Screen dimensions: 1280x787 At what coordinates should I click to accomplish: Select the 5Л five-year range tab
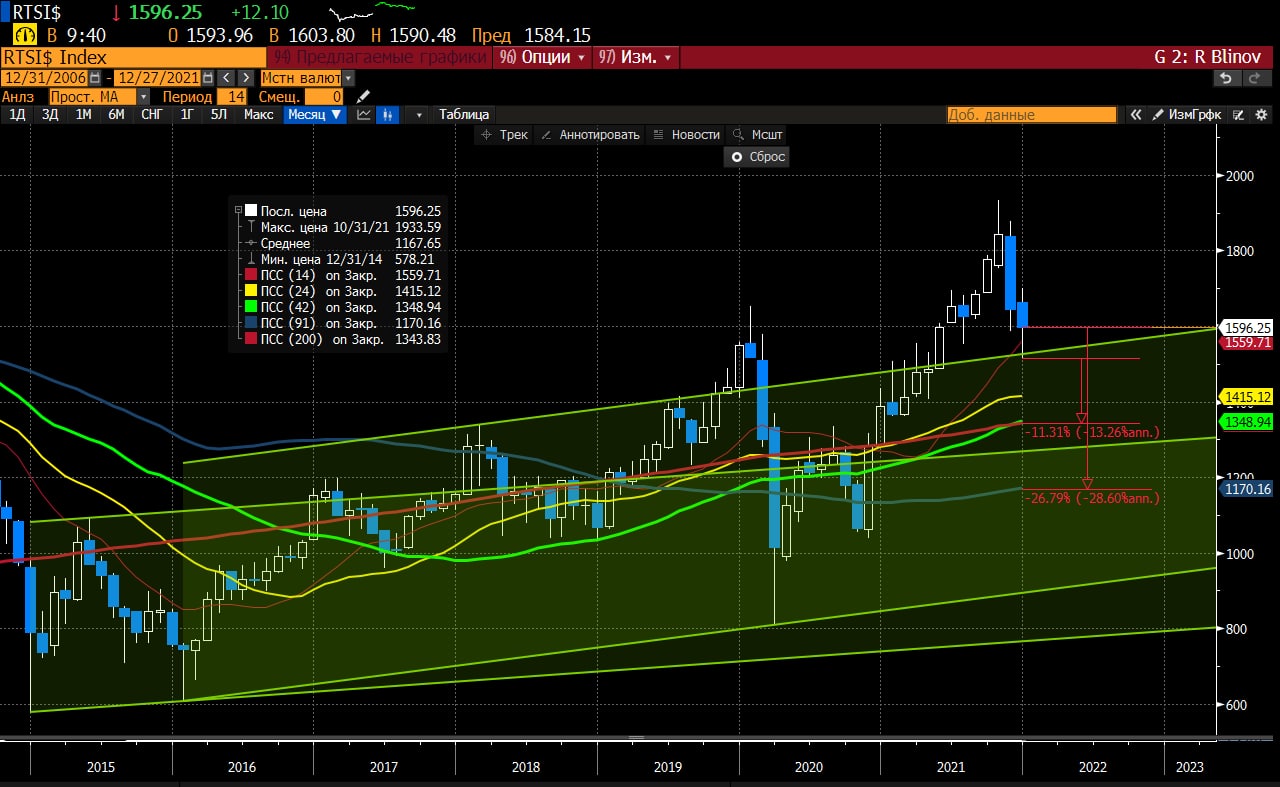(x=219, y=114)
